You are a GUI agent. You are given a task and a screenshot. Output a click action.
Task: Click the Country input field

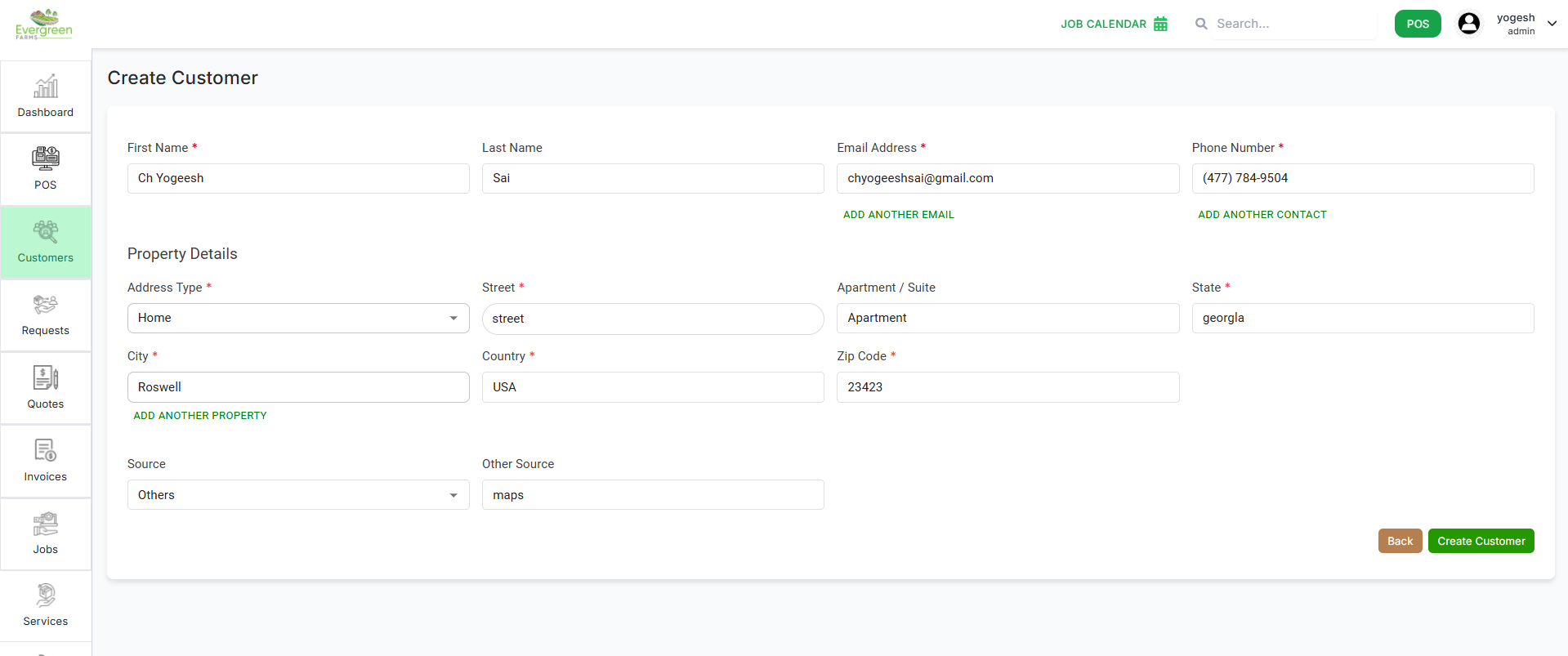tap(653, 387)
